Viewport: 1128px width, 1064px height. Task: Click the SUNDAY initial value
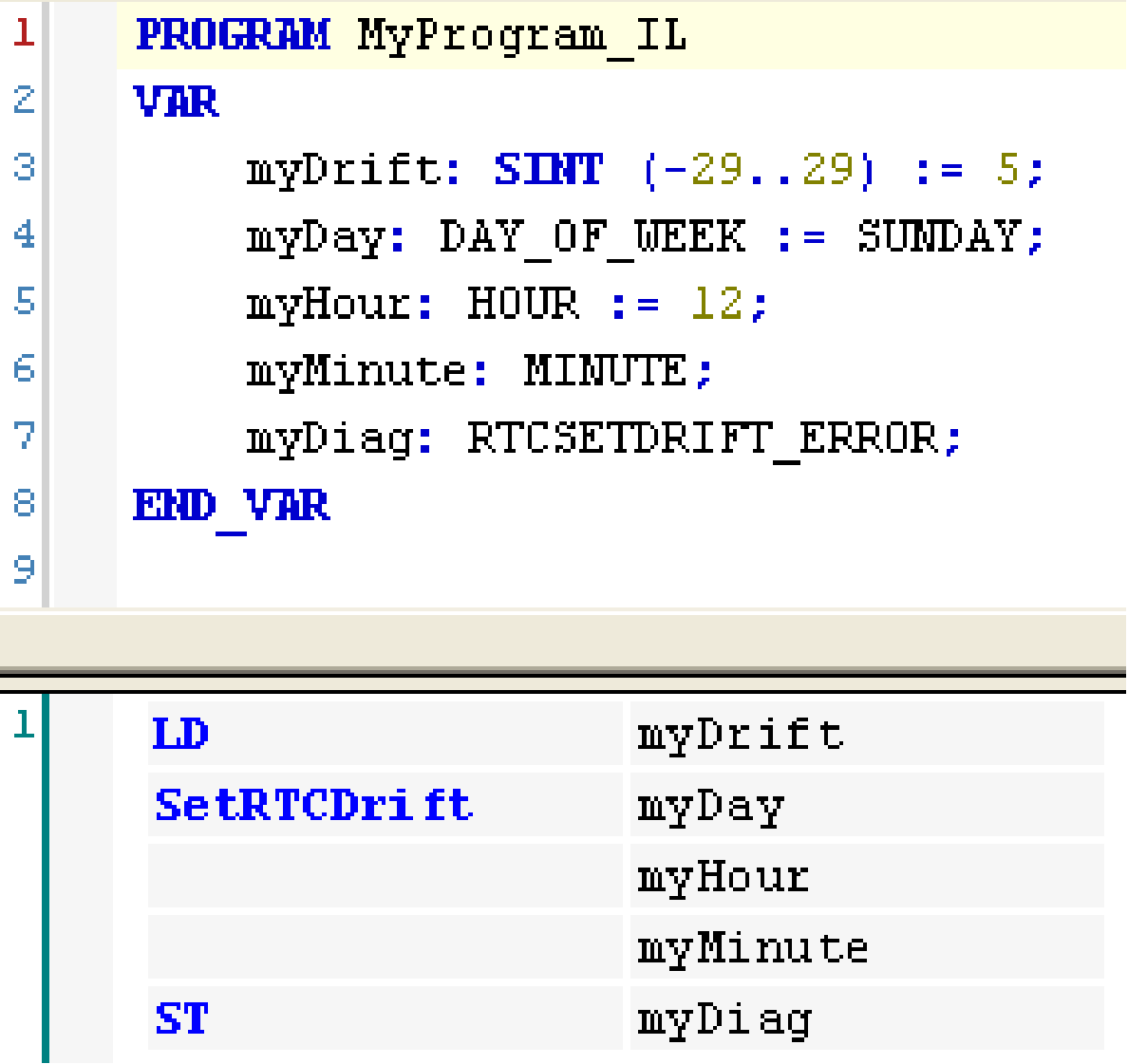938,236
